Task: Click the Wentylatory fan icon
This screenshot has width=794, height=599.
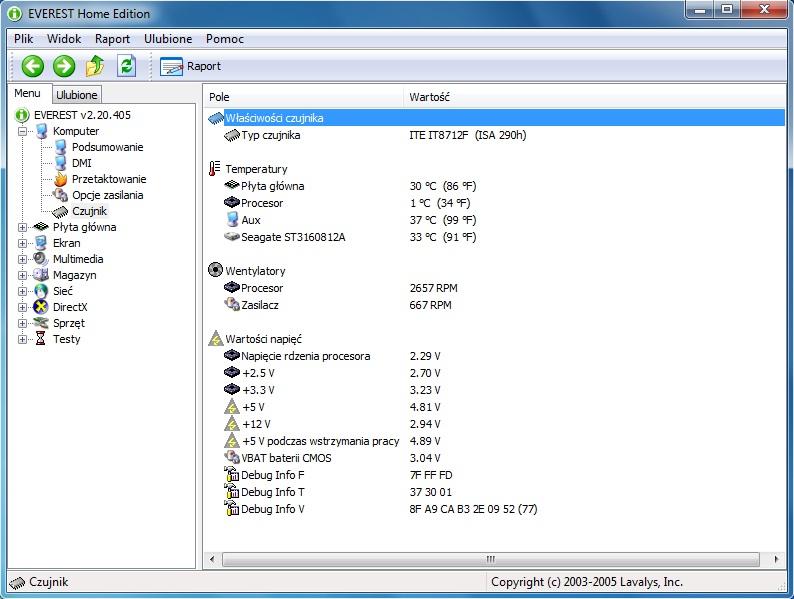Action: pos(215,270)
